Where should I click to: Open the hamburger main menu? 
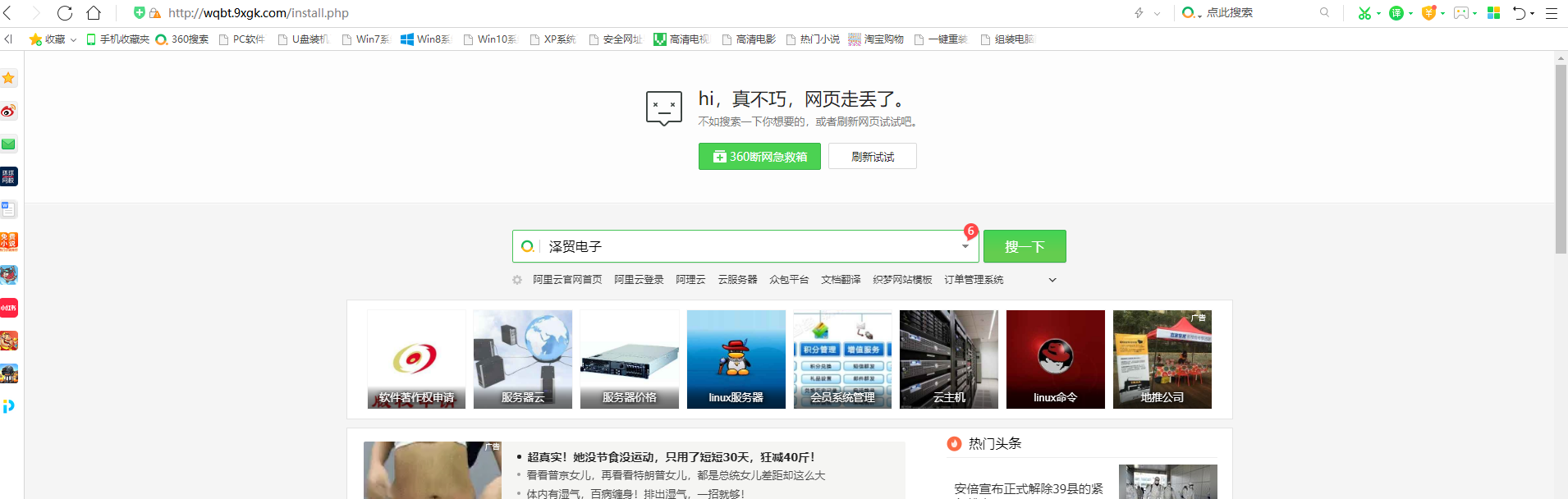point(1551,13)
